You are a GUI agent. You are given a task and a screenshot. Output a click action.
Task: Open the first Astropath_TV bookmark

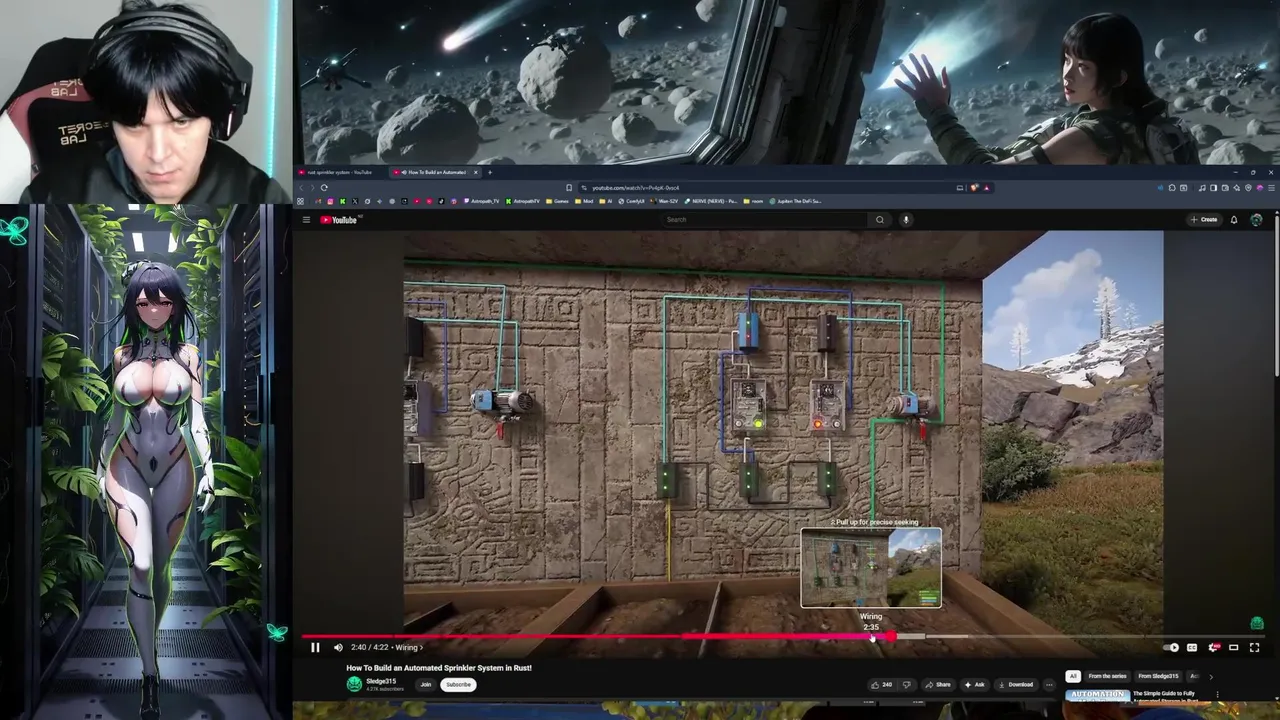pyautogui.click(x=481, y=201)
